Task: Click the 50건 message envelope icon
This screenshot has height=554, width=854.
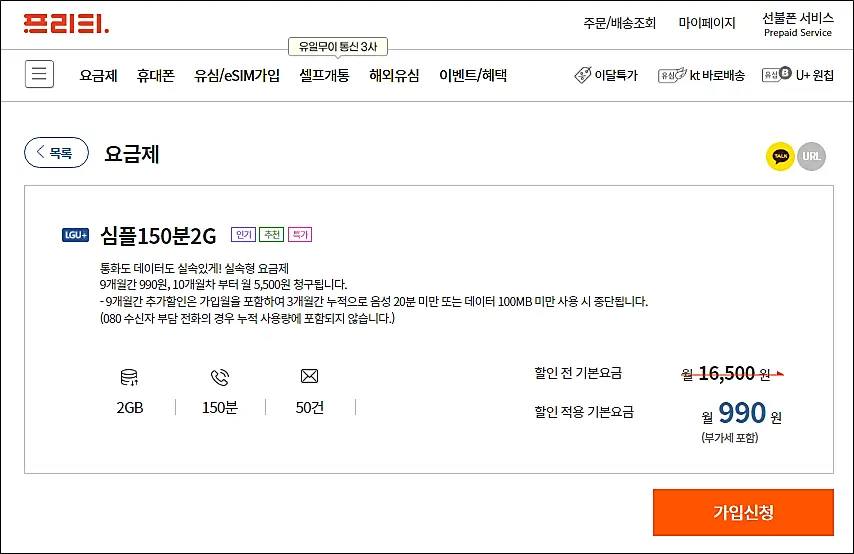Action: pos(309,376)
